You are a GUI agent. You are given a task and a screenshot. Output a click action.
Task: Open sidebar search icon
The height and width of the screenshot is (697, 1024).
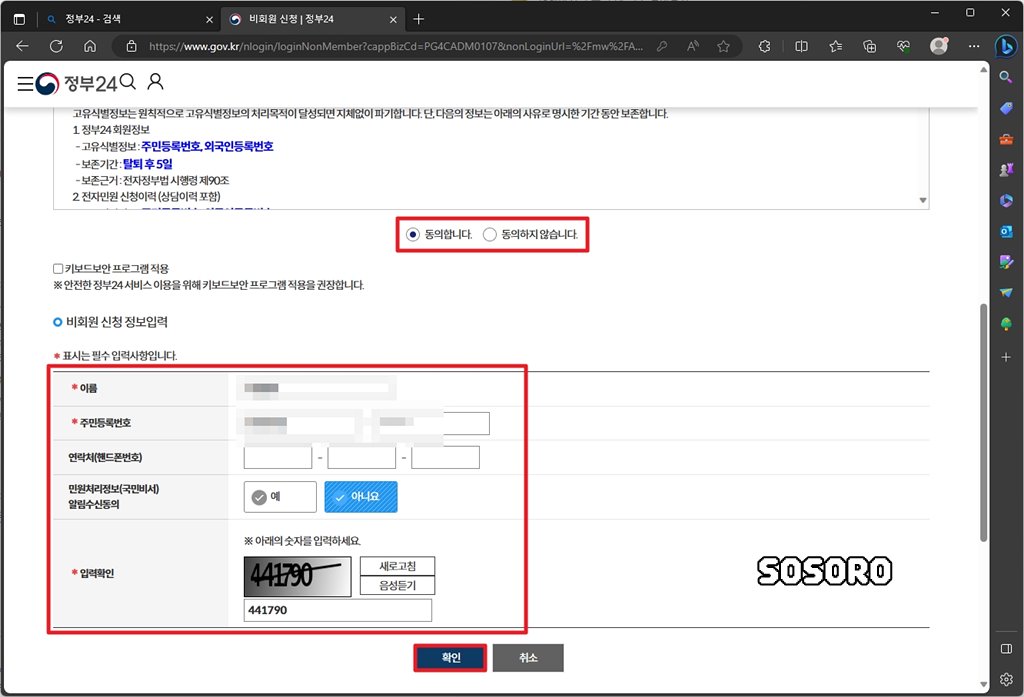coord(1006,77)
